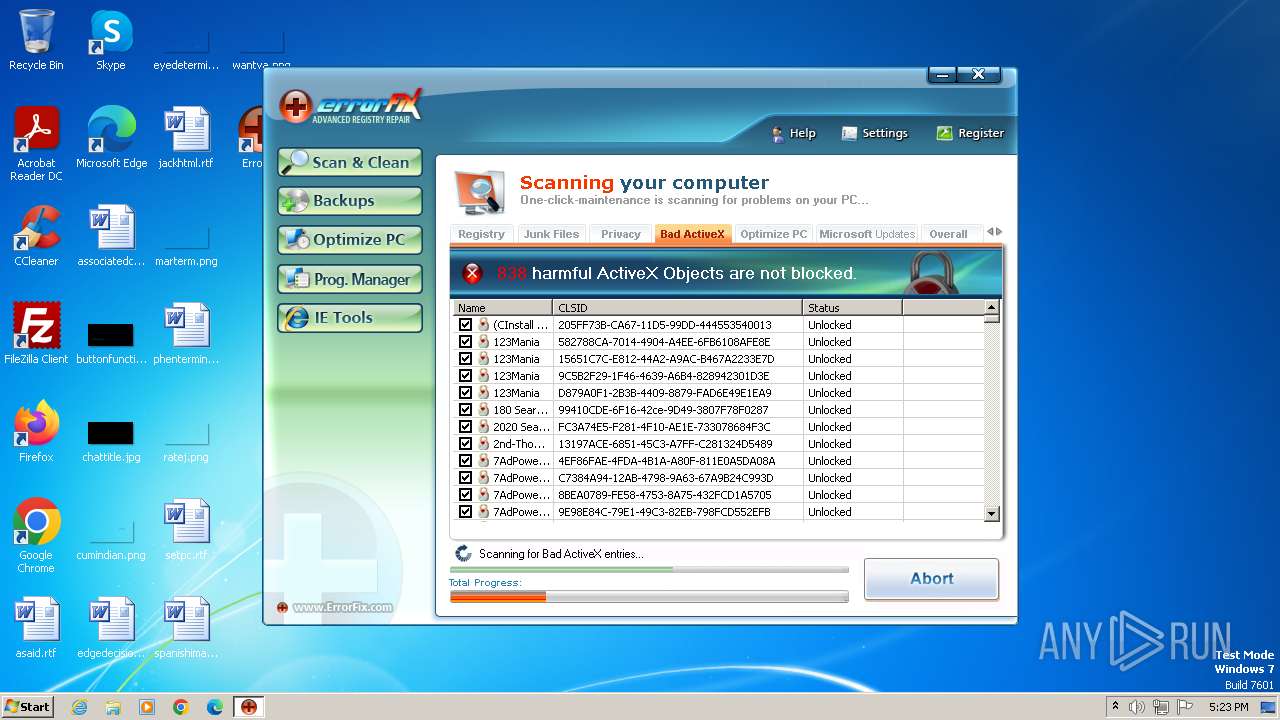Uncheck the 2020 Sea... entry checkbox

pyautogui.click(x=465, y=427)
